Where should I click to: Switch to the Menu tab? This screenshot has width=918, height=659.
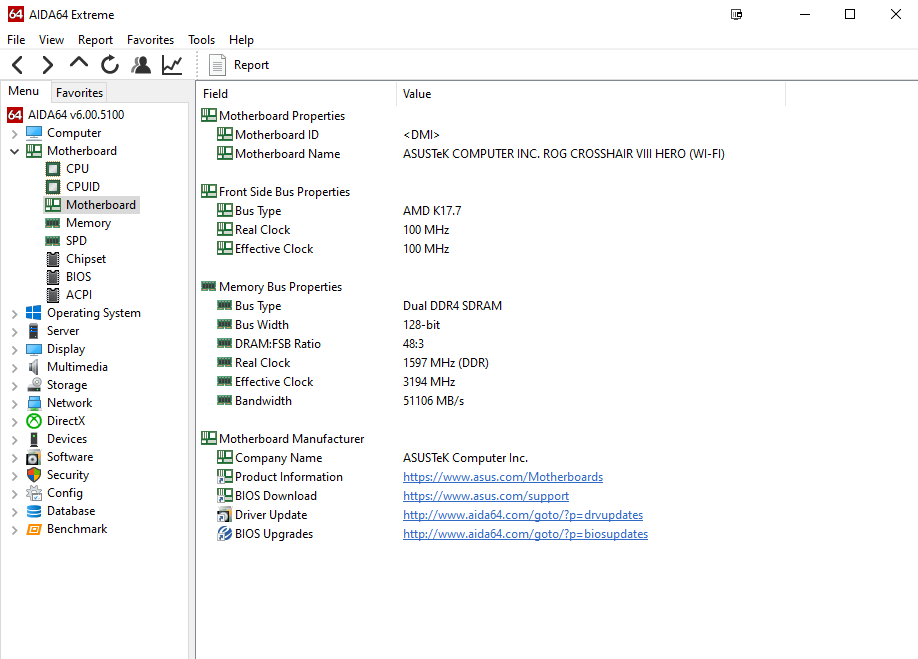[x=24, y=91]
